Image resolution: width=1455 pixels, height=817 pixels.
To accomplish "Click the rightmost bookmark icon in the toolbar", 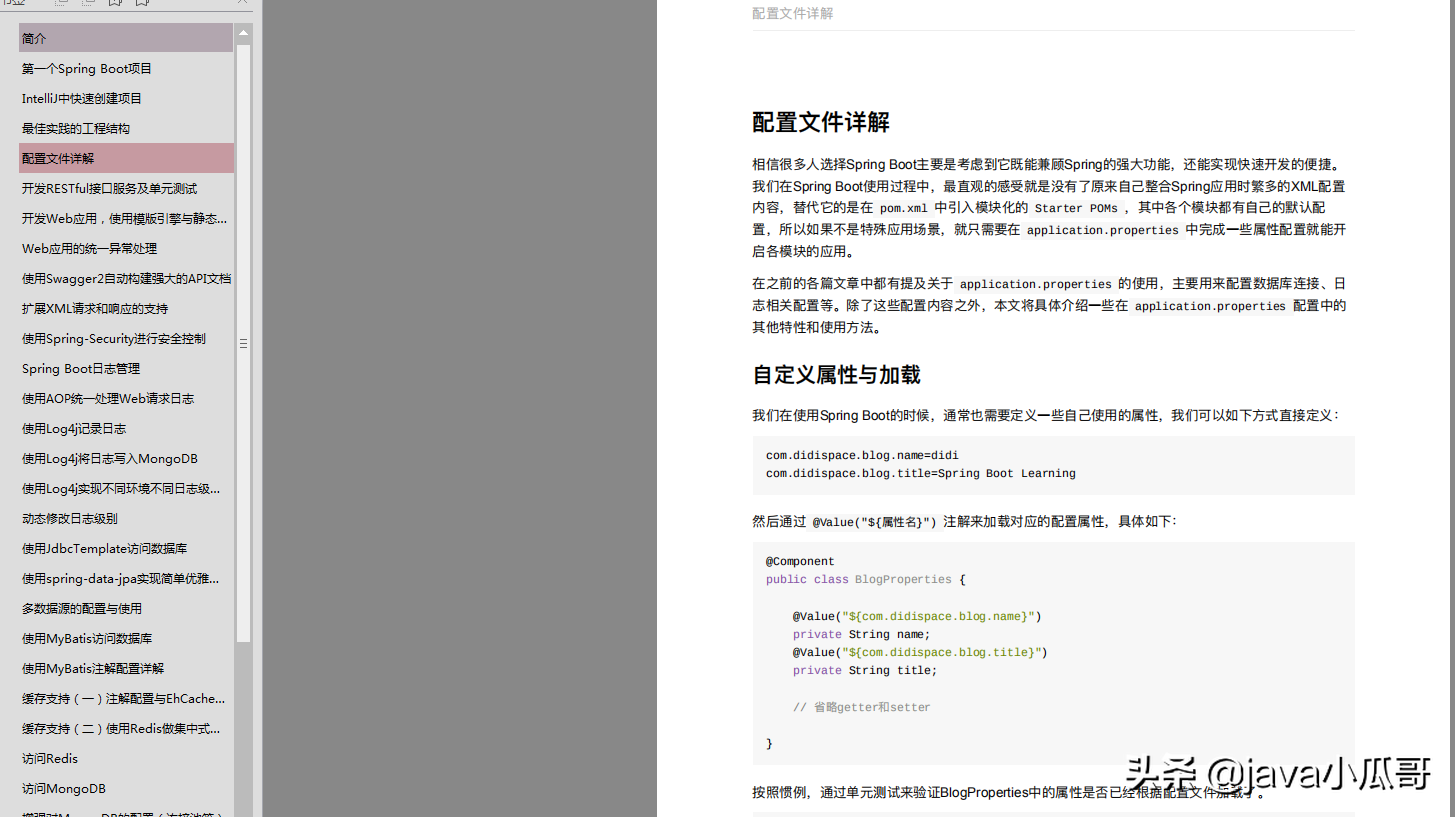I will [x=141, y=3].
